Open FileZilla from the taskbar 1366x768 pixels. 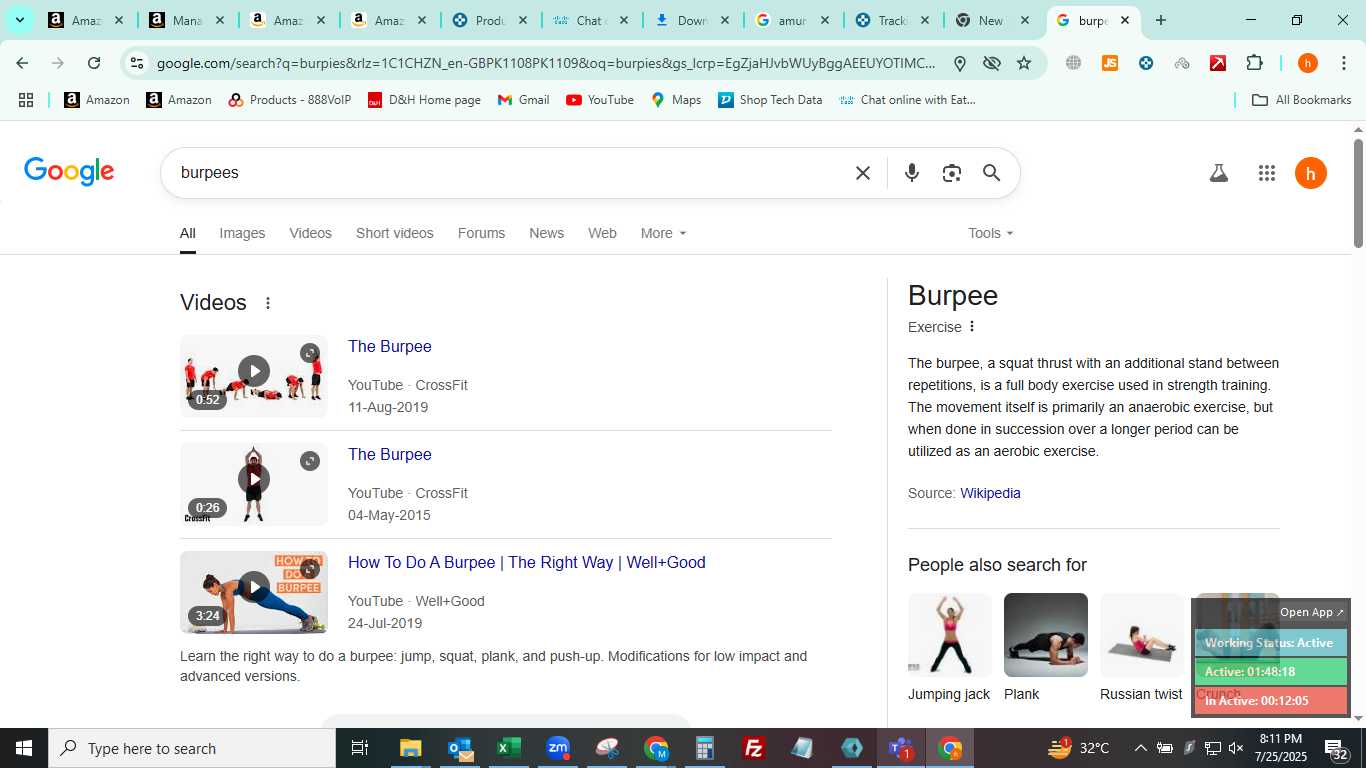(754, 748)
